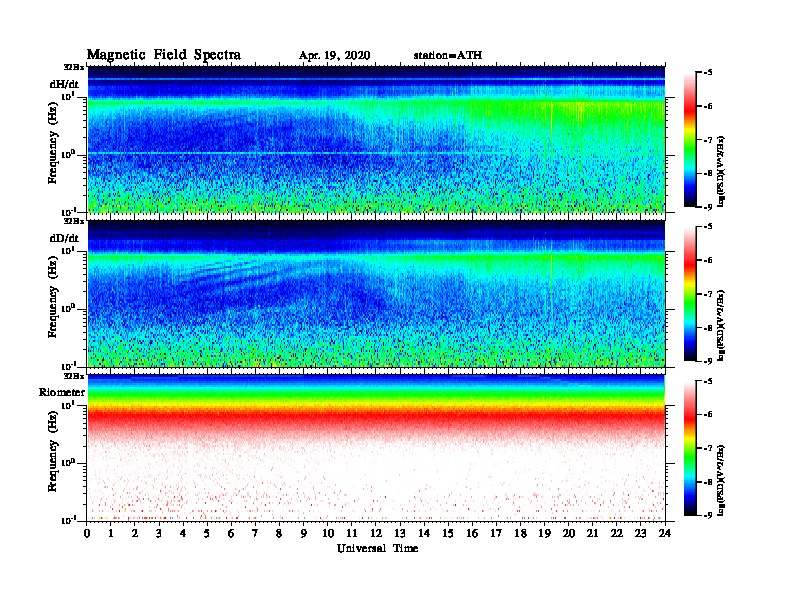The width and height of the screenshot is (792, 612).
Task: Click the "dD/dt" panel label
Action: [x=64, y=238]
